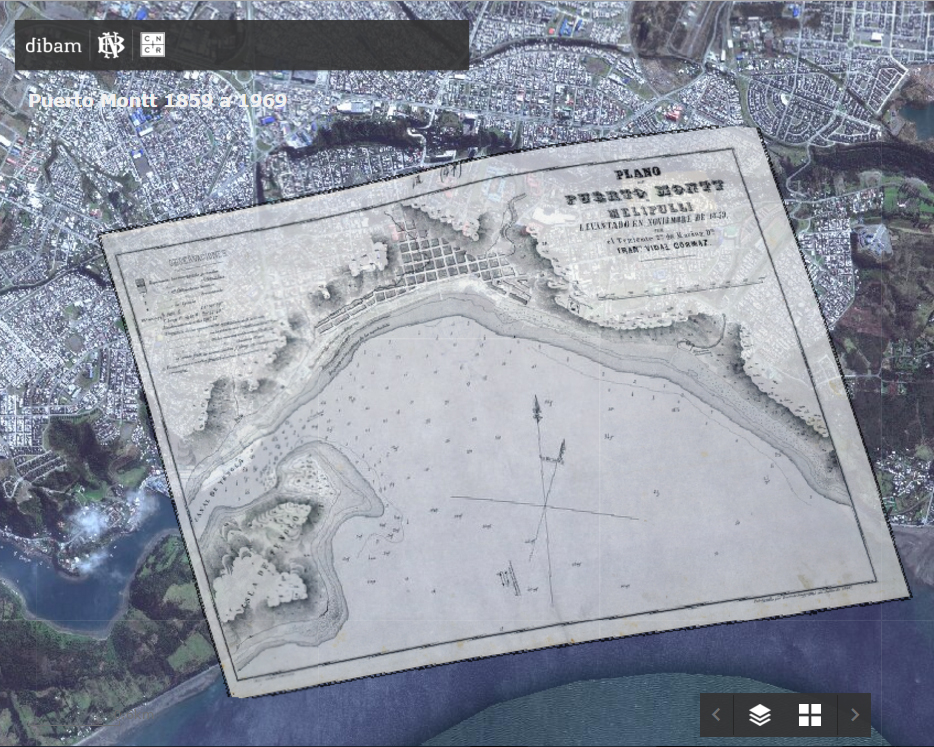Click the CNCR square logo

[152, 45]
